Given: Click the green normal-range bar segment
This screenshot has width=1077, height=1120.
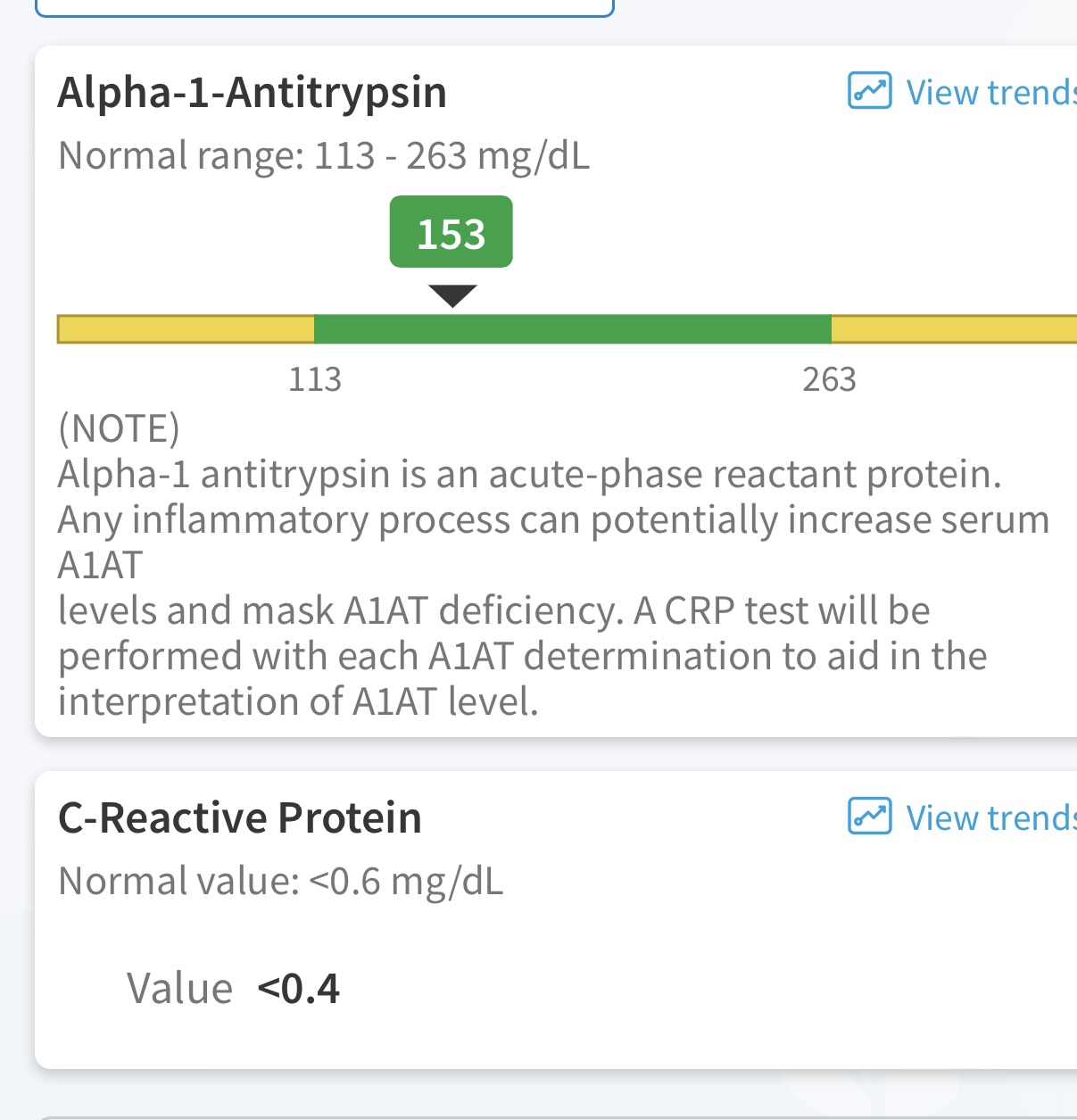Looking at the screenshot, I should [572, 328].
